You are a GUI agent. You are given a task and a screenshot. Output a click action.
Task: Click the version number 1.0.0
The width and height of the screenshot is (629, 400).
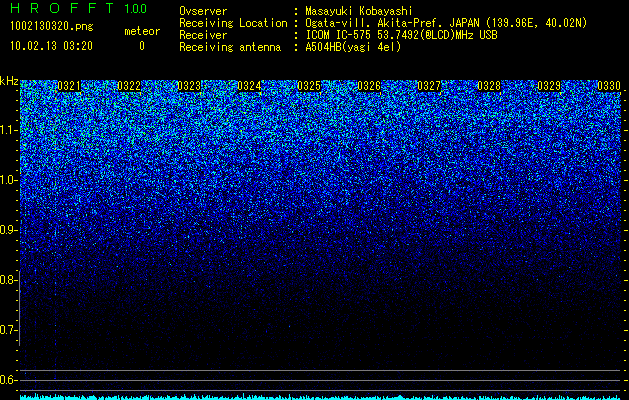tap(136, 8)
